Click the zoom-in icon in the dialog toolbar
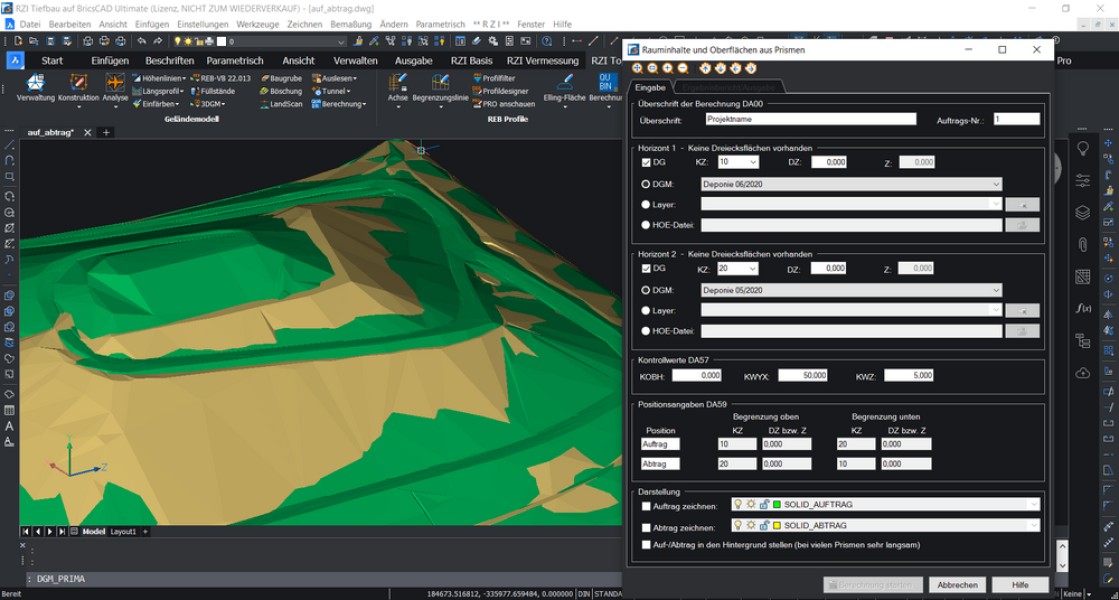Viewport: 1119px width, 600px height. coord(668,70)
